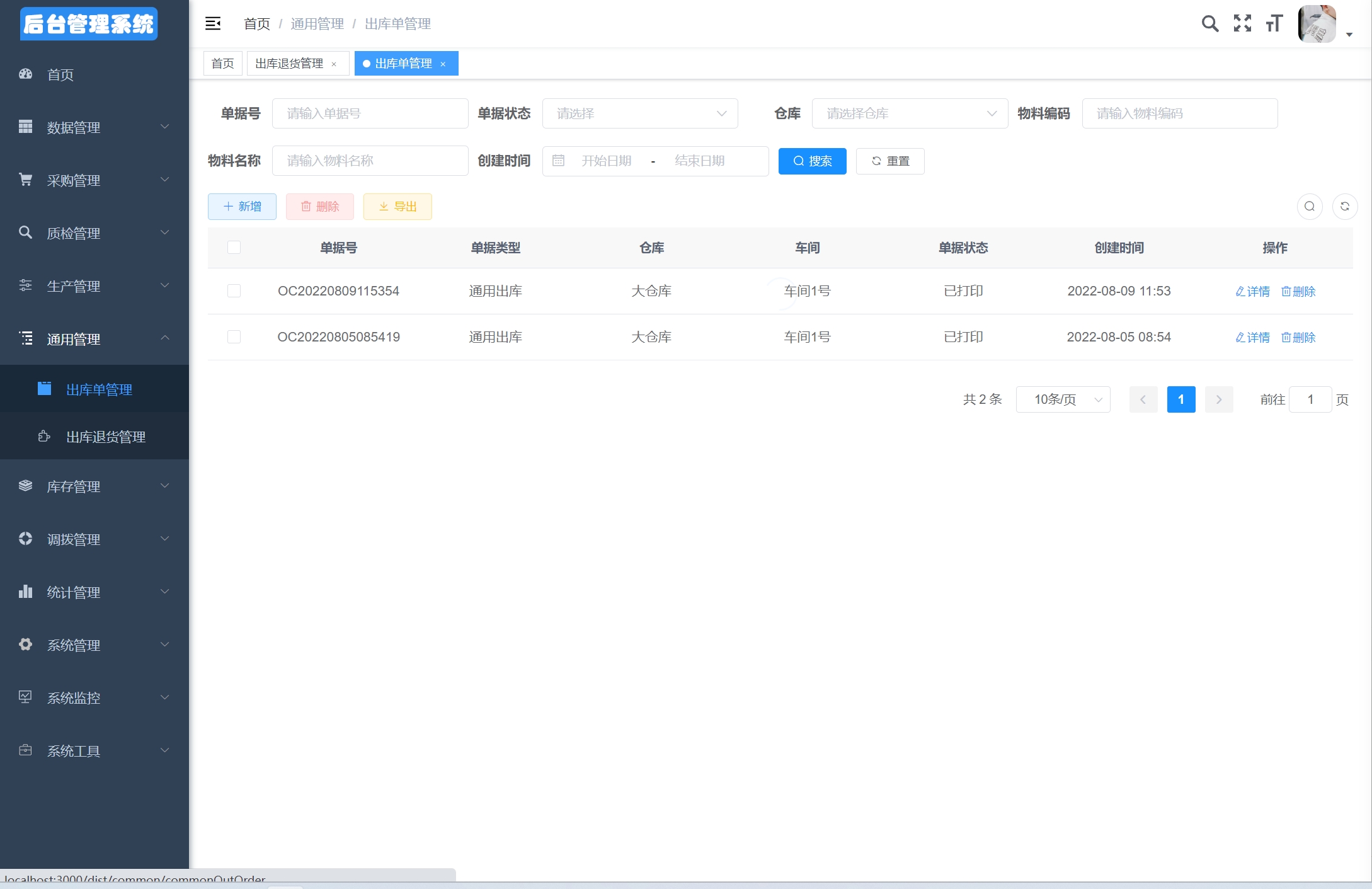Viewport: 1372px width, 889px height.
Task: Toggle fullscreen mode icon
Action: [x=1242, y=24]
